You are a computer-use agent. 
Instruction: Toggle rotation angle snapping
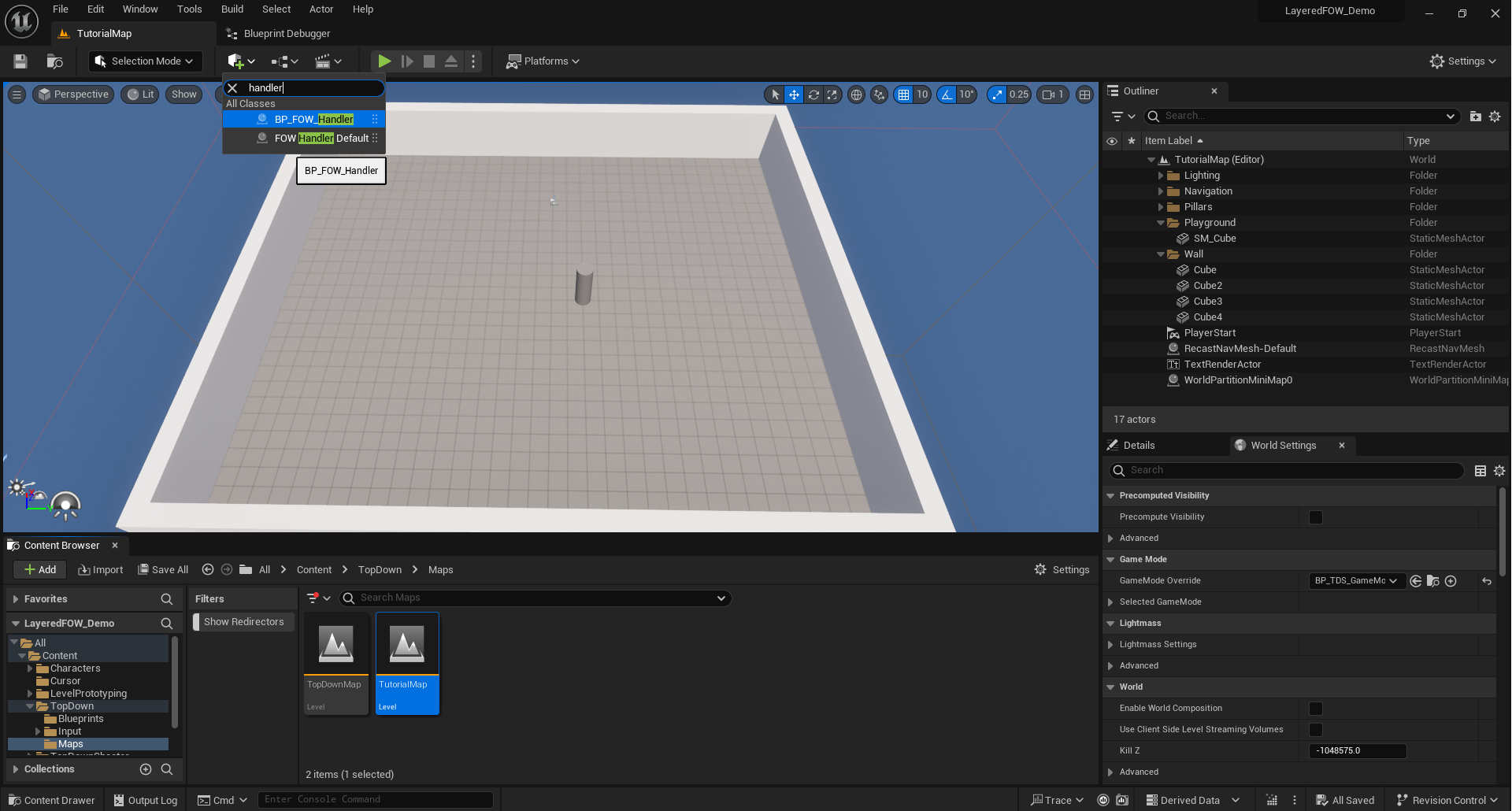coord(947,94)
